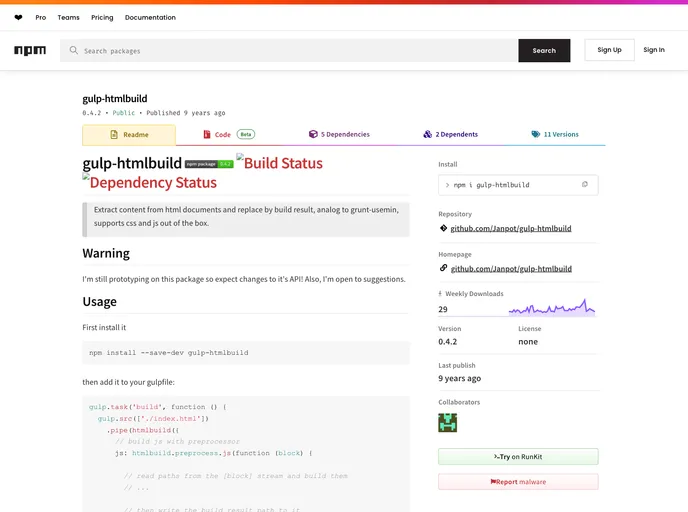Viewport: 688px width, 512px height.
Task: Click the heart icon in top navigation
Action: (x=18, y=18)
